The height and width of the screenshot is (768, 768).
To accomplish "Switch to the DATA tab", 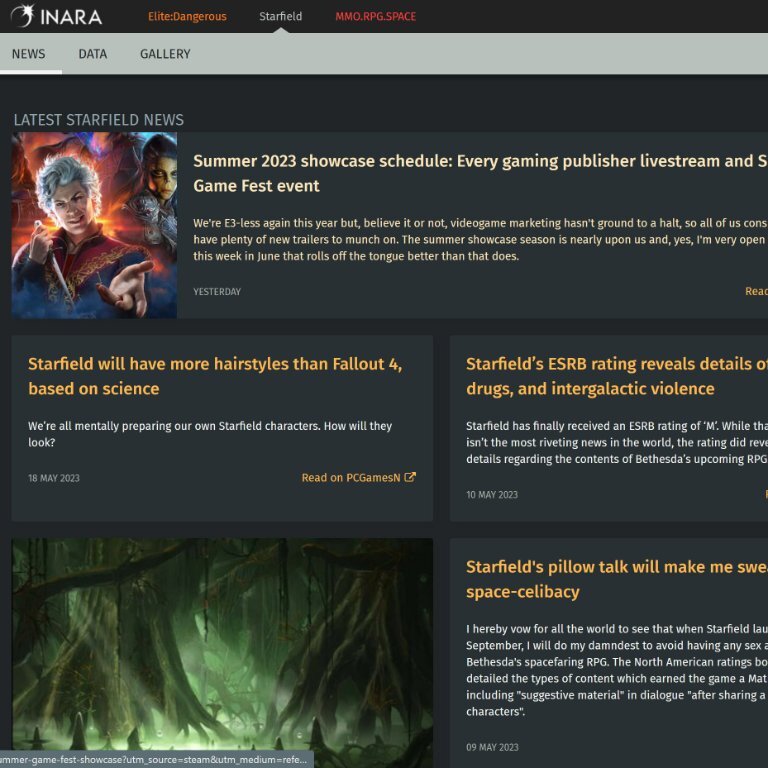I will [92, 54].
